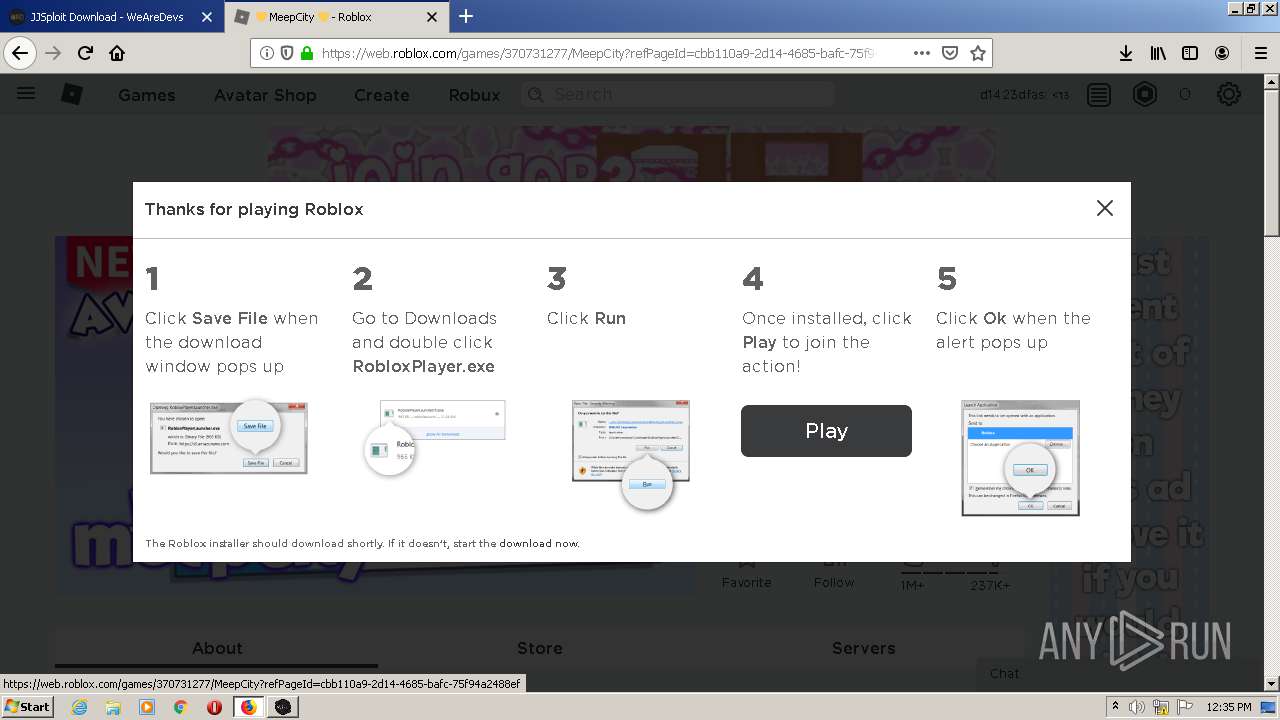Click the RobloxPlayer.exe download illustration
Screen dimensions: 1280x720
434,437
